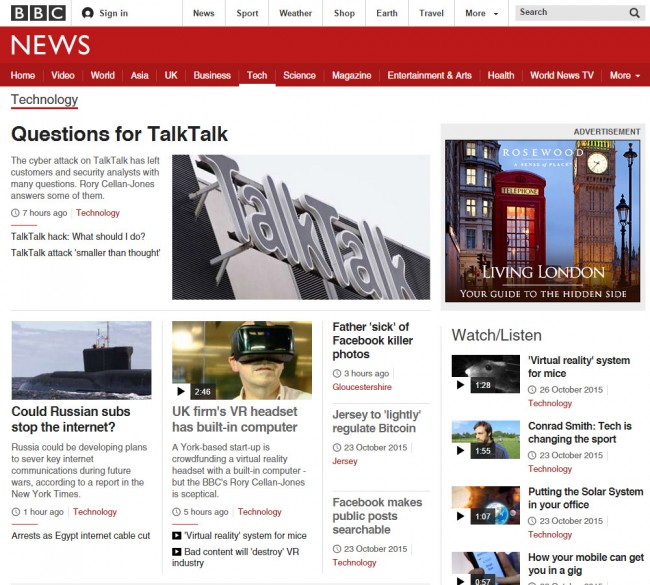Click Technology tag under VR headset story
The width and height of the screenshot is (650, 585).
point(260,512)
